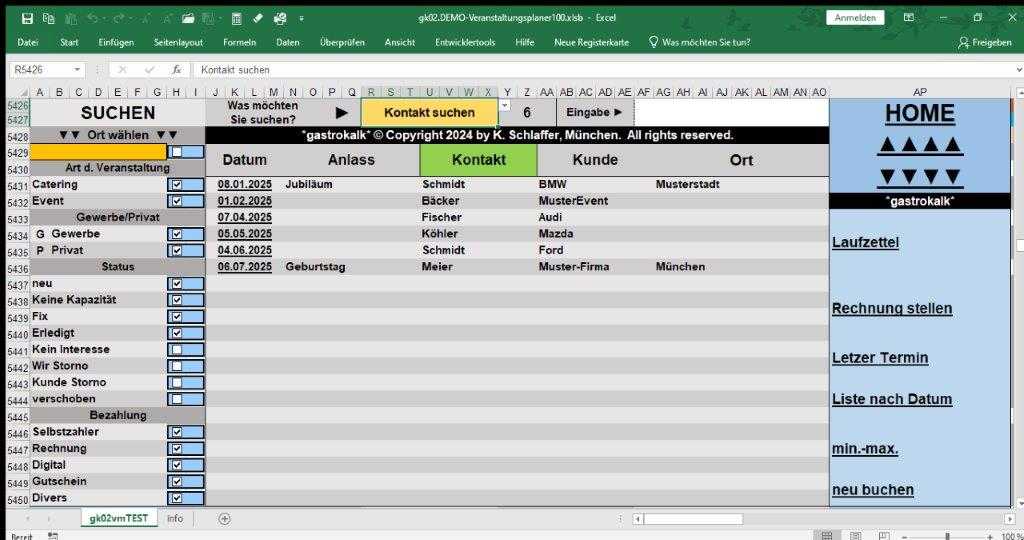Open the Kontakt suchen dropdown arrow
Viewport: 1024px width, 540px height.
504,106
